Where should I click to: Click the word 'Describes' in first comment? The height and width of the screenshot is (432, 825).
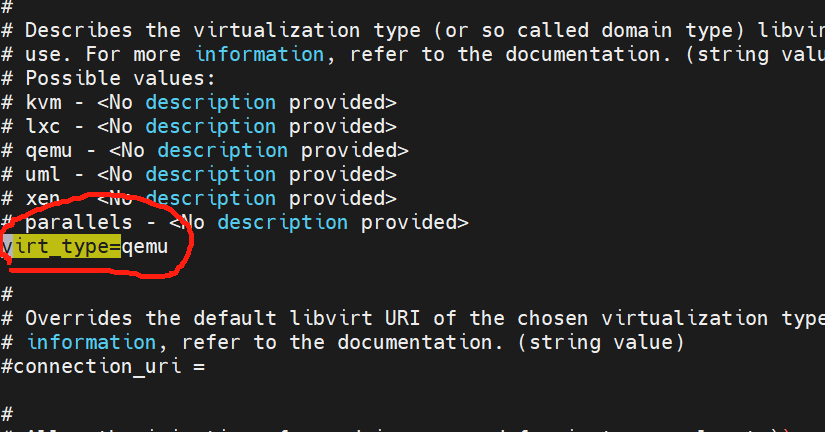[x=79, y=30]
